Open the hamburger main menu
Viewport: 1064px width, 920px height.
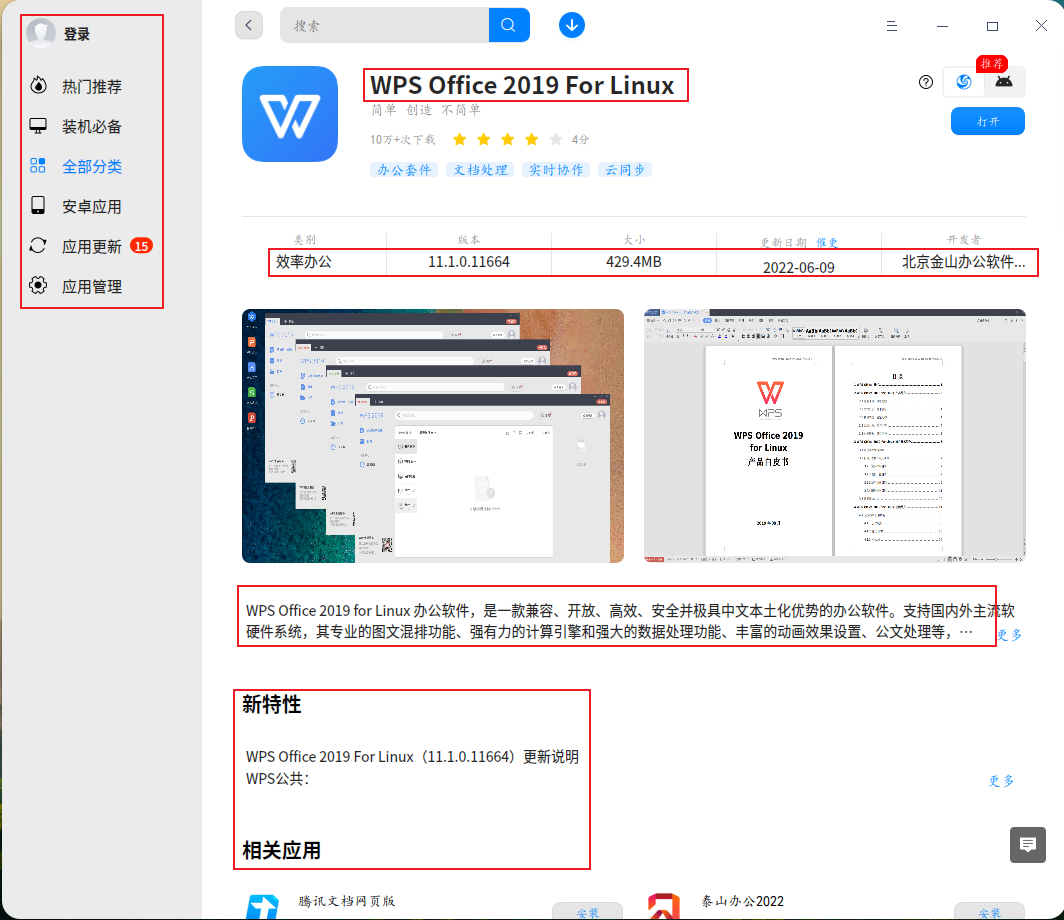point(892,26)
